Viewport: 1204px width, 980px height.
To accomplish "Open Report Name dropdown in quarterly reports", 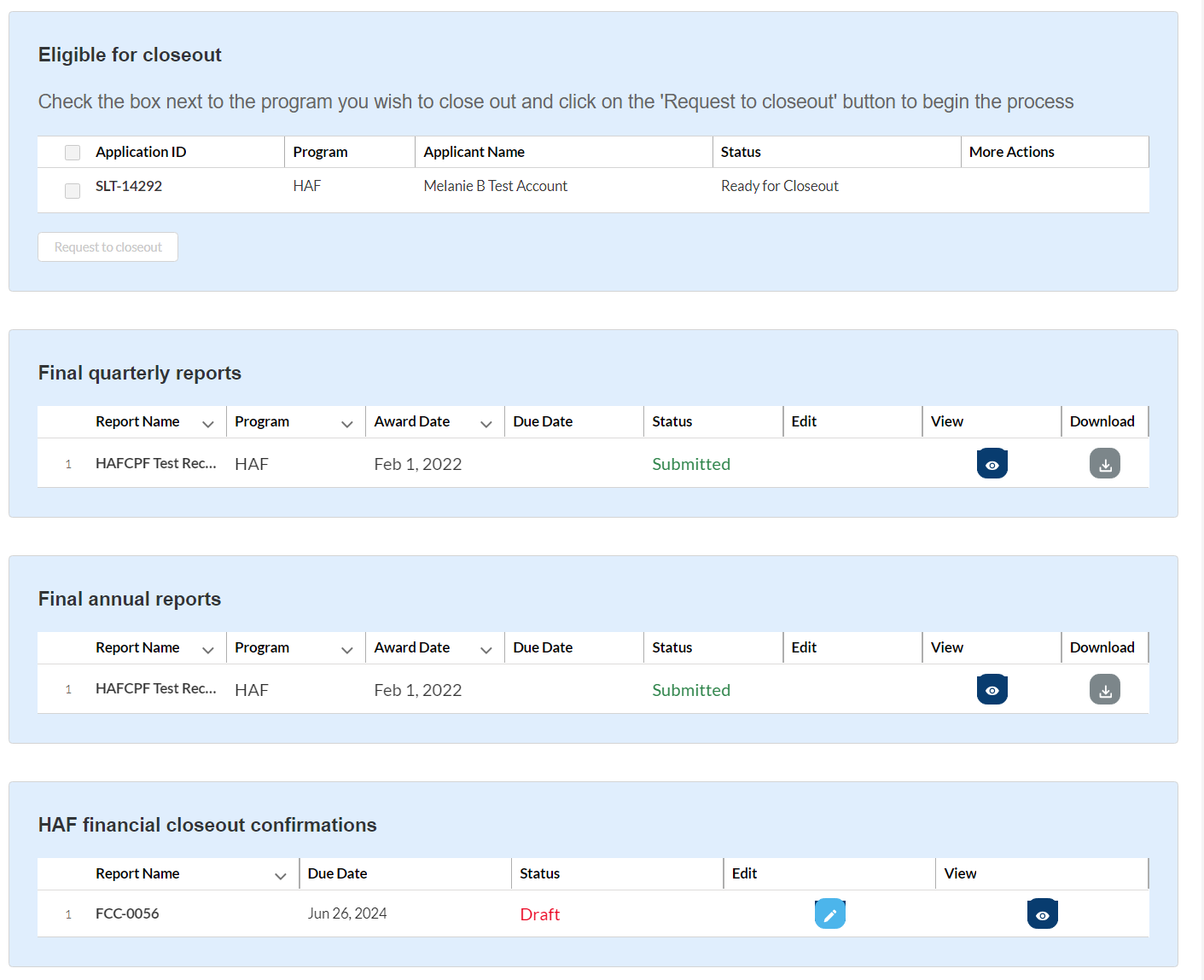I will click(x=207, y=424).
